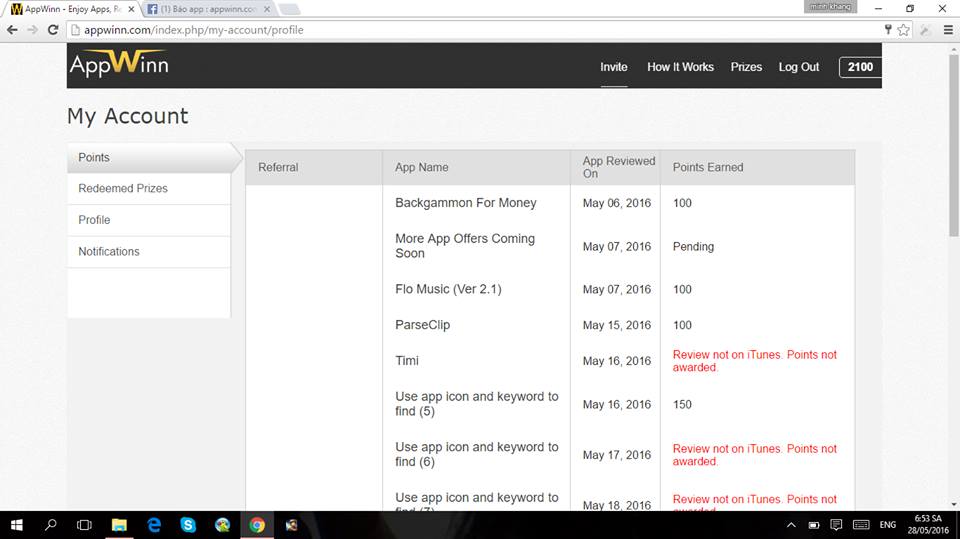960x539 pixels.
Task: Click the Timi app name
Action: click(x=407, y=360)
